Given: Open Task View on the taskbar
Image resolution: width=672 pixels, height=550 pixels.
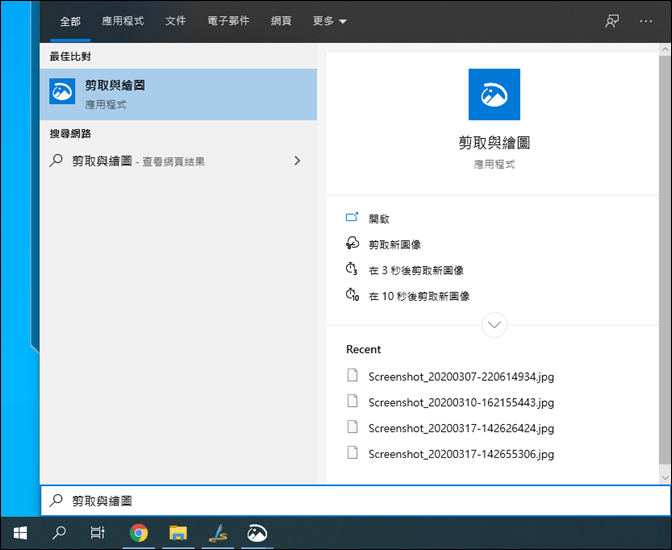Looking at the screenshot, I should [x=97, y=533].
